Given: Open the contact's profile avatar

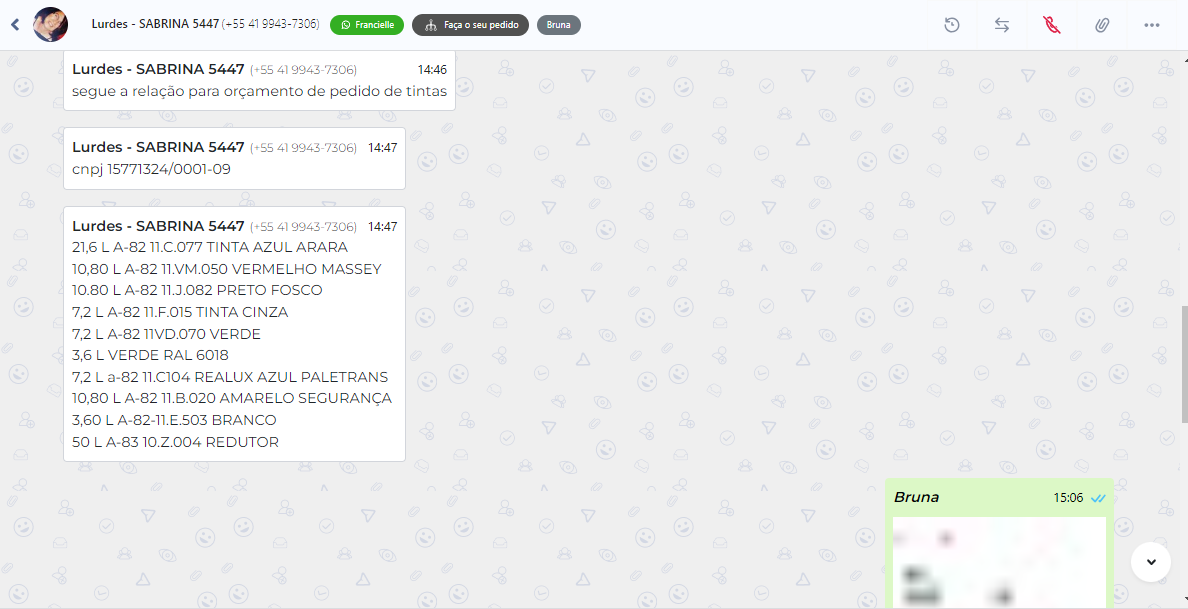Looking at the screenshot, I should [51, 25].
